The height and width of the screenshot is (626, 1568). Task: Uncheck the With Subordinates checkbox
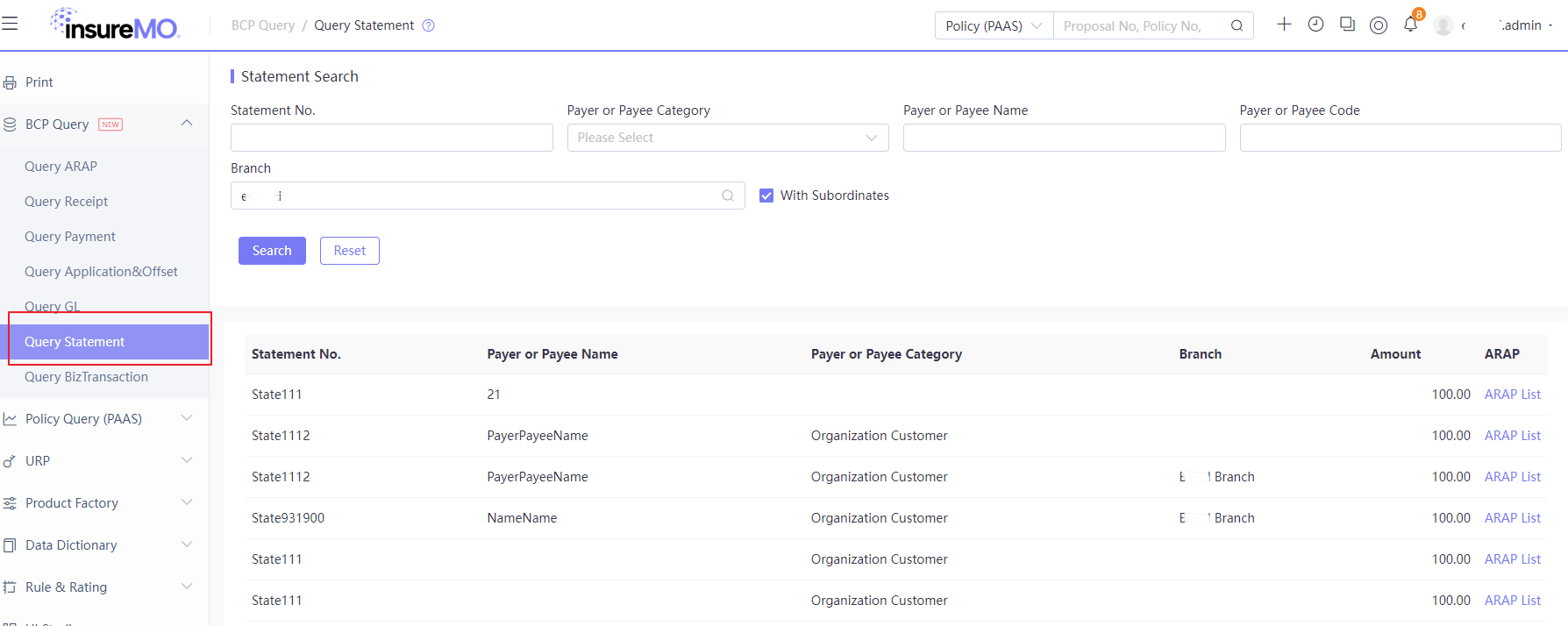point(766,196)
